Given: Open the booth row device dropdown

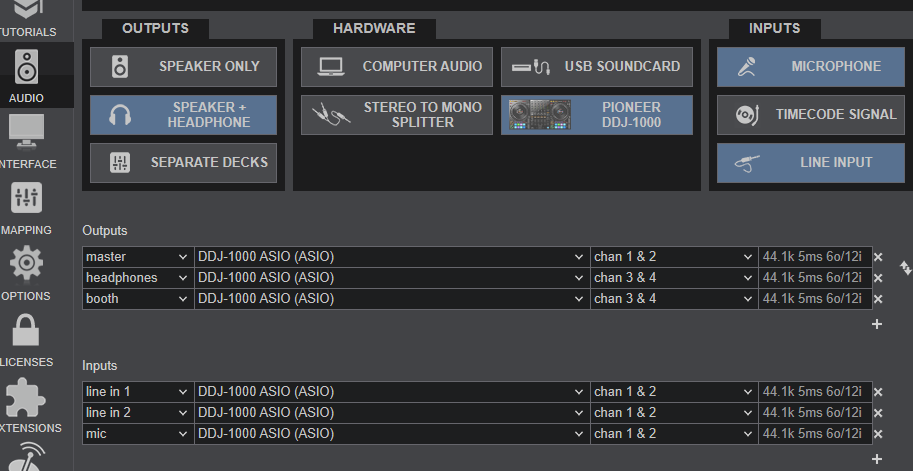Looking at the screenshot, I should pos(392,299).
